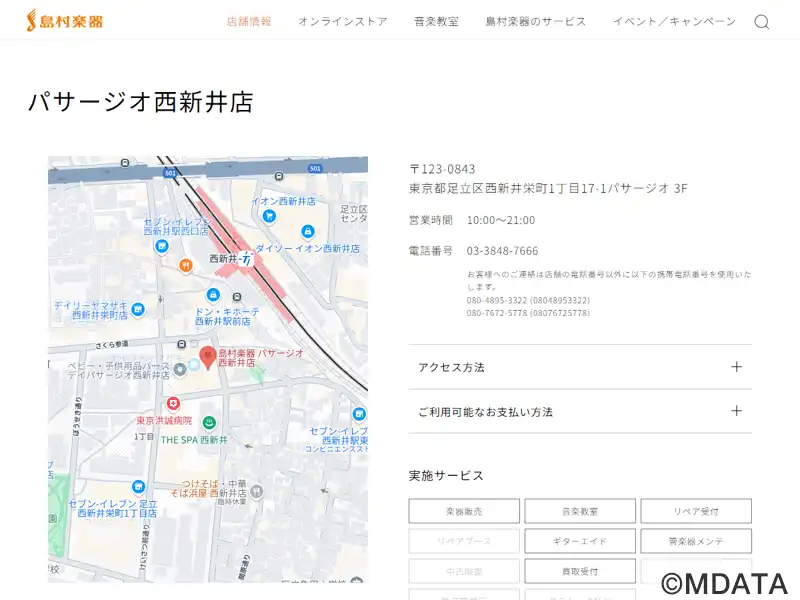
Task: Click the デイリーヤマザキ store map icon
Action: click(138, 309)
